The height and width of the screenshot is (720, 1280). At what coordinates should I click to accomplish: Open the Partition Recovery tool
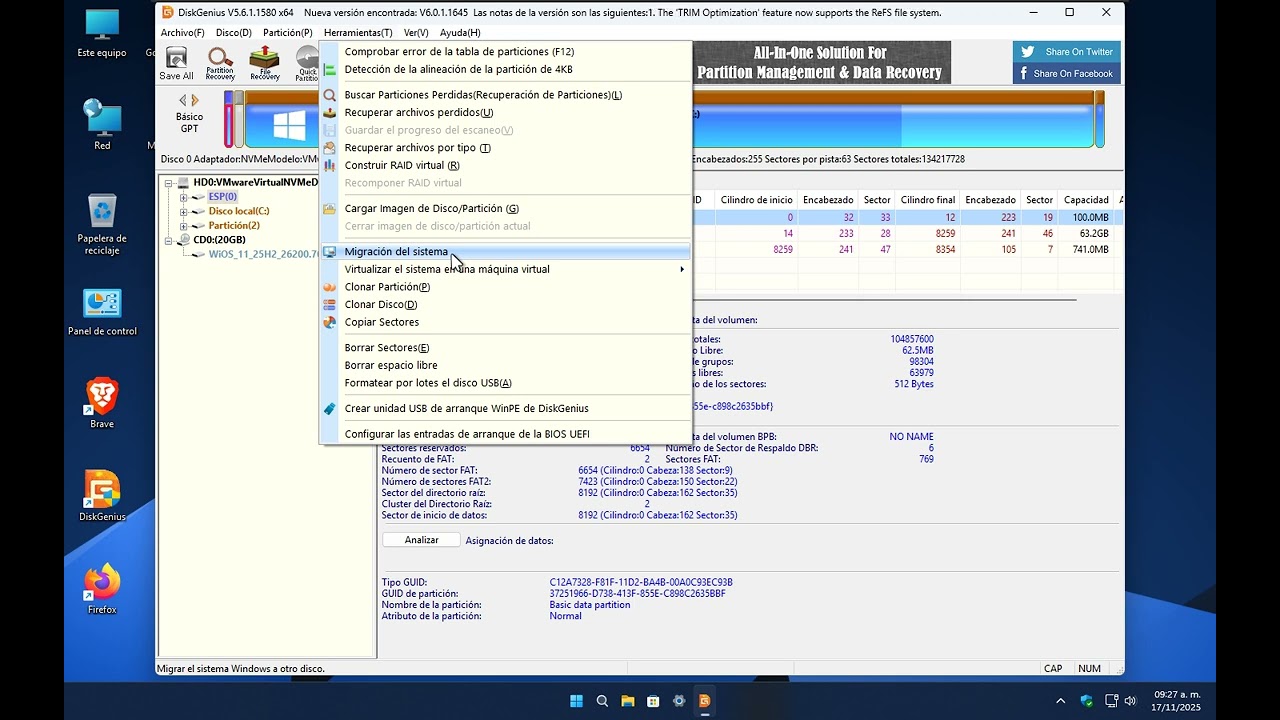pyautogui.click(x=220, y=63)
